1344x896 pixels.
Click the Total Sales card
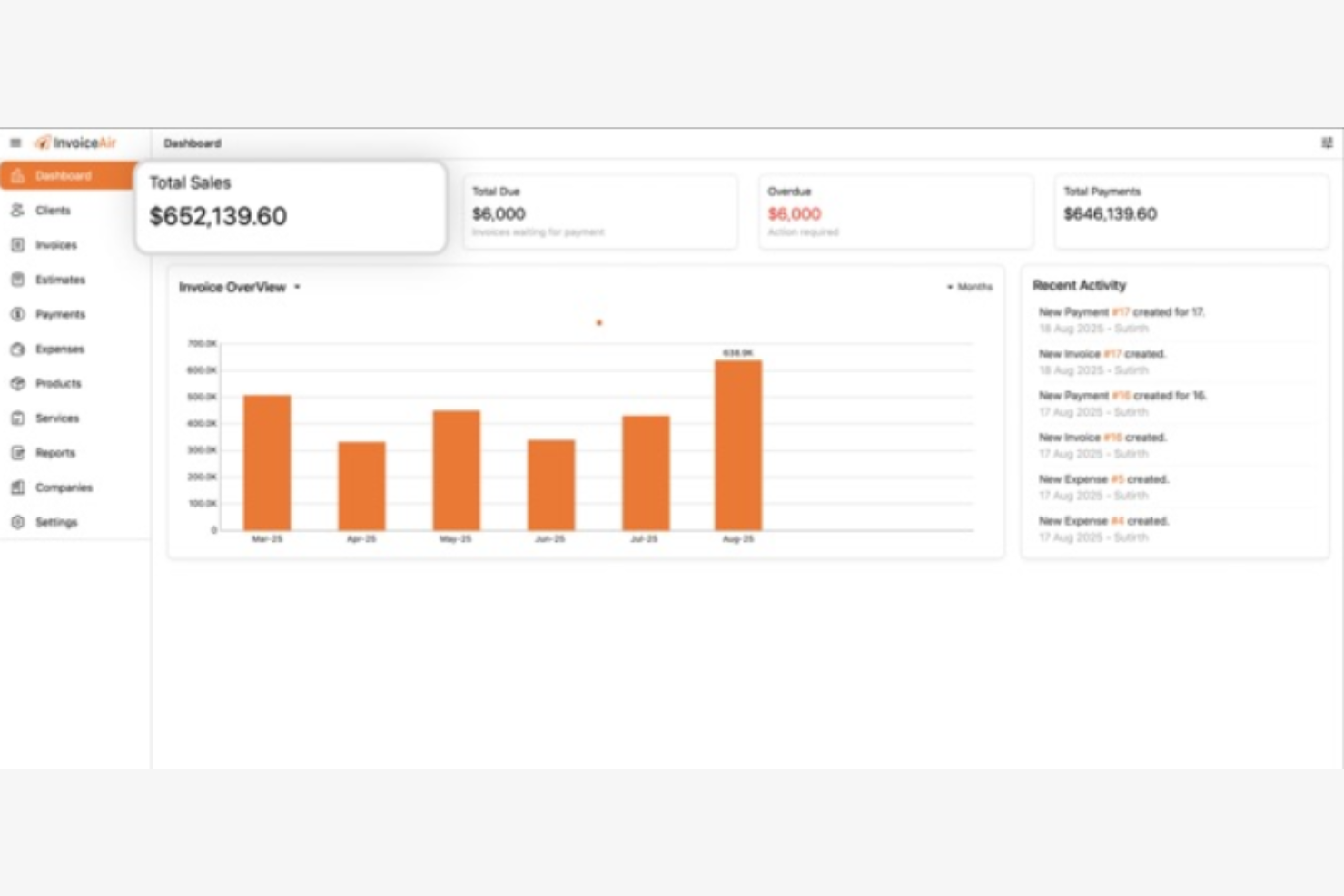click(x=291, y=207)
